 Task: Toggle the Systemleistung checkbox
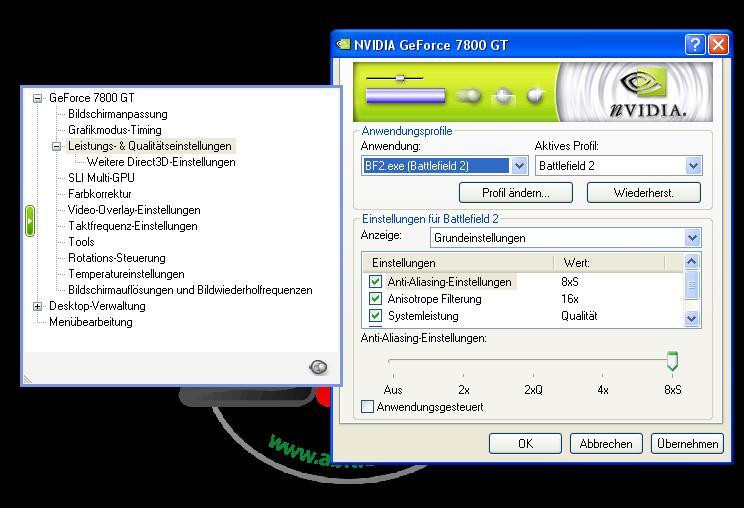click(375, 316)
